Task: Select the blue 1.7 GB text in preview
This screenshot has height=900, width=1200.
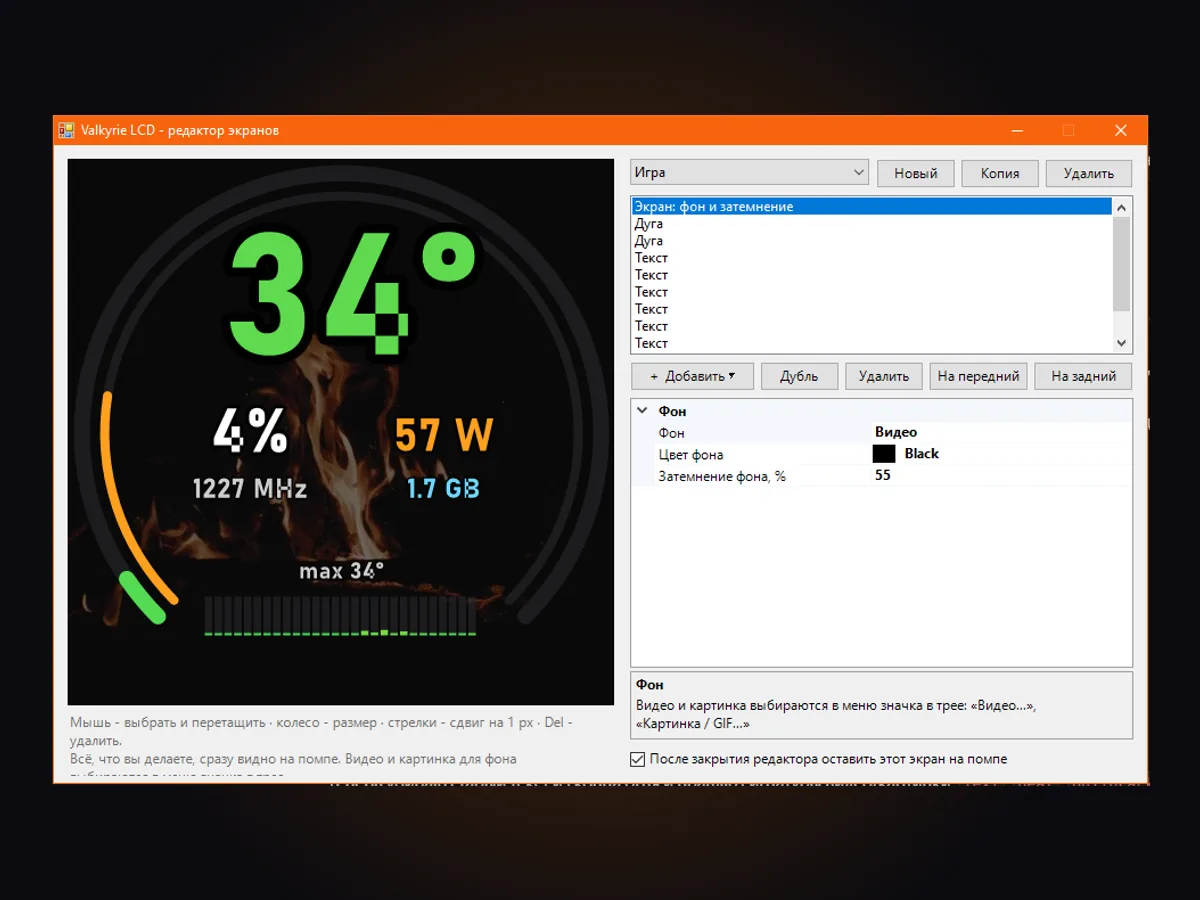Action: (443, 488)
